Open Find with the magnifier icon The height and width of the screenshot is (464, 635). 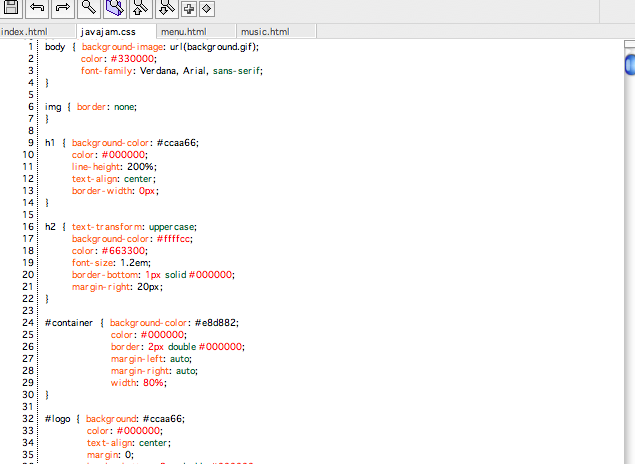pyautogui.click(x=89, y=8)
